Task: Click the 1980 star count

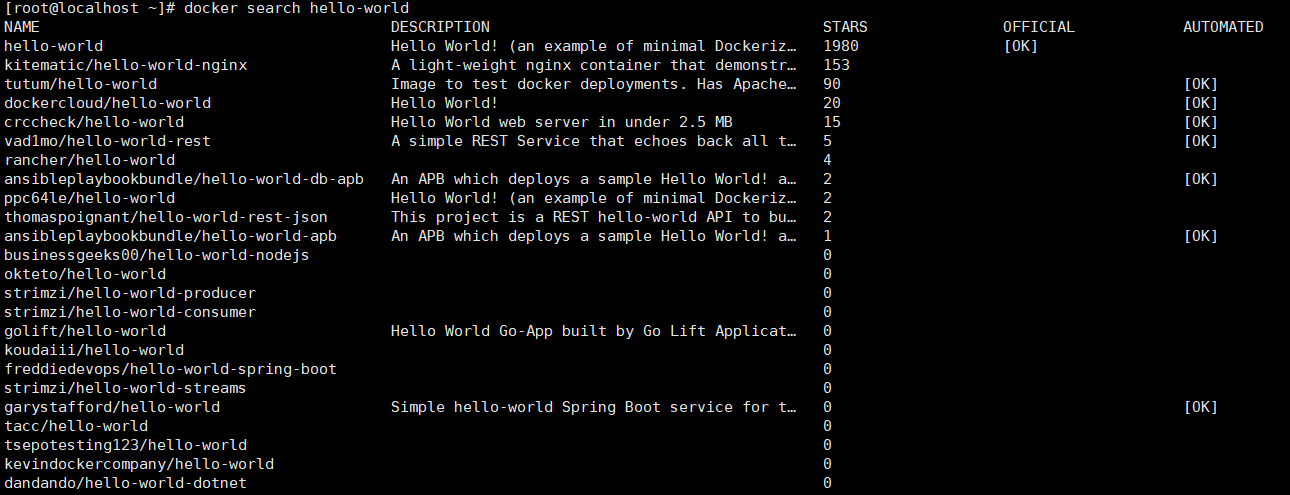Action: tap(840, 46)
